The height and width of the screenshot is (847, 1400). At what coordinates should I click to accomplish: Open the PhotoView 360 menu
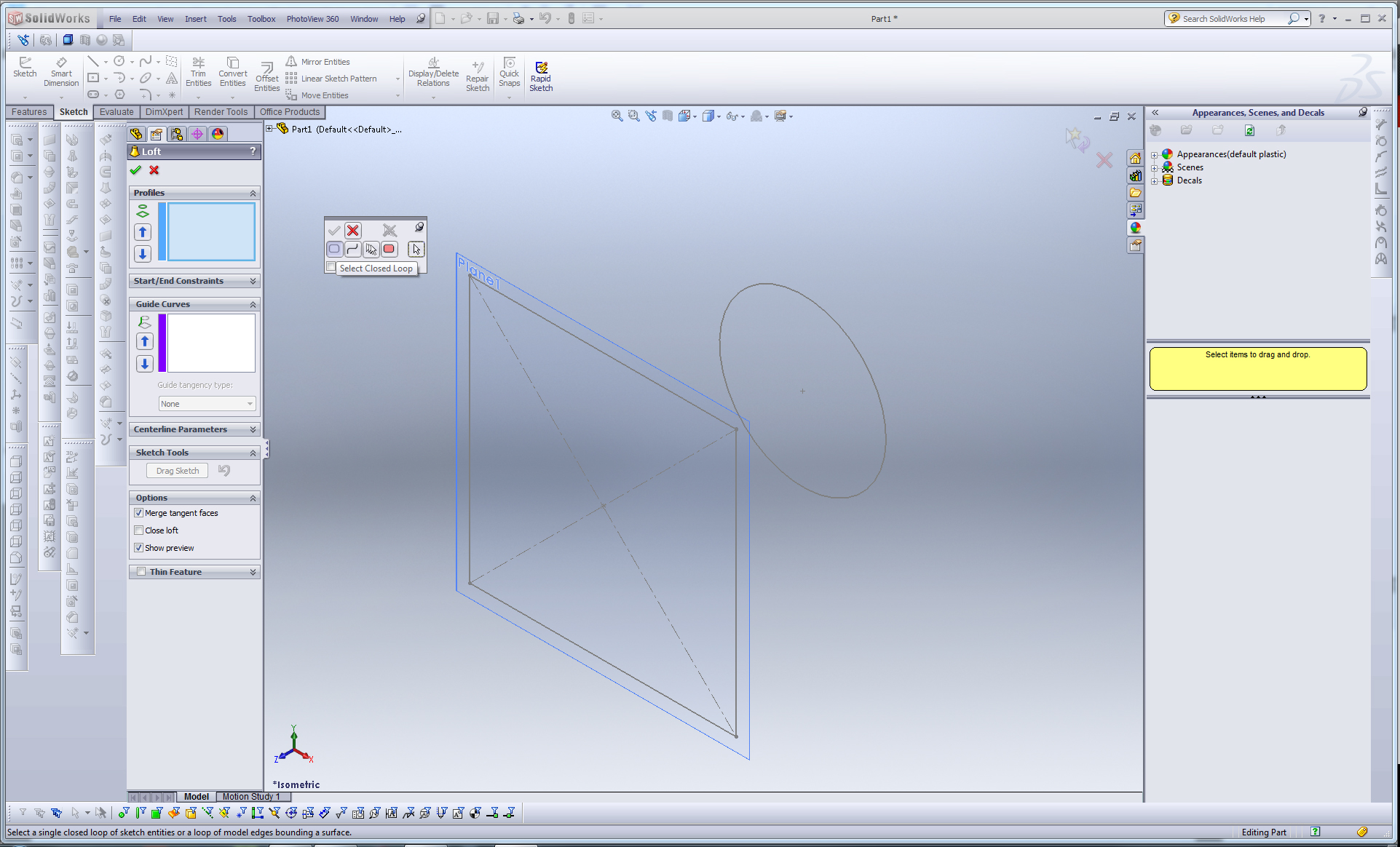[x=312, y=19]
